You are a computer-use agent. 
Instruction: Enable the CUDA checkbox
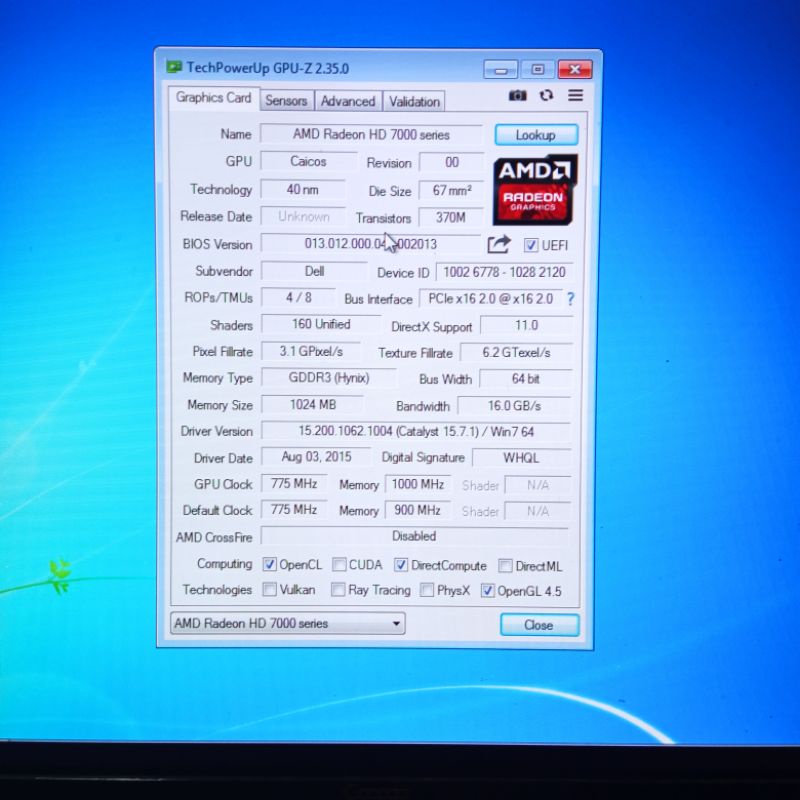coord(340,565)
